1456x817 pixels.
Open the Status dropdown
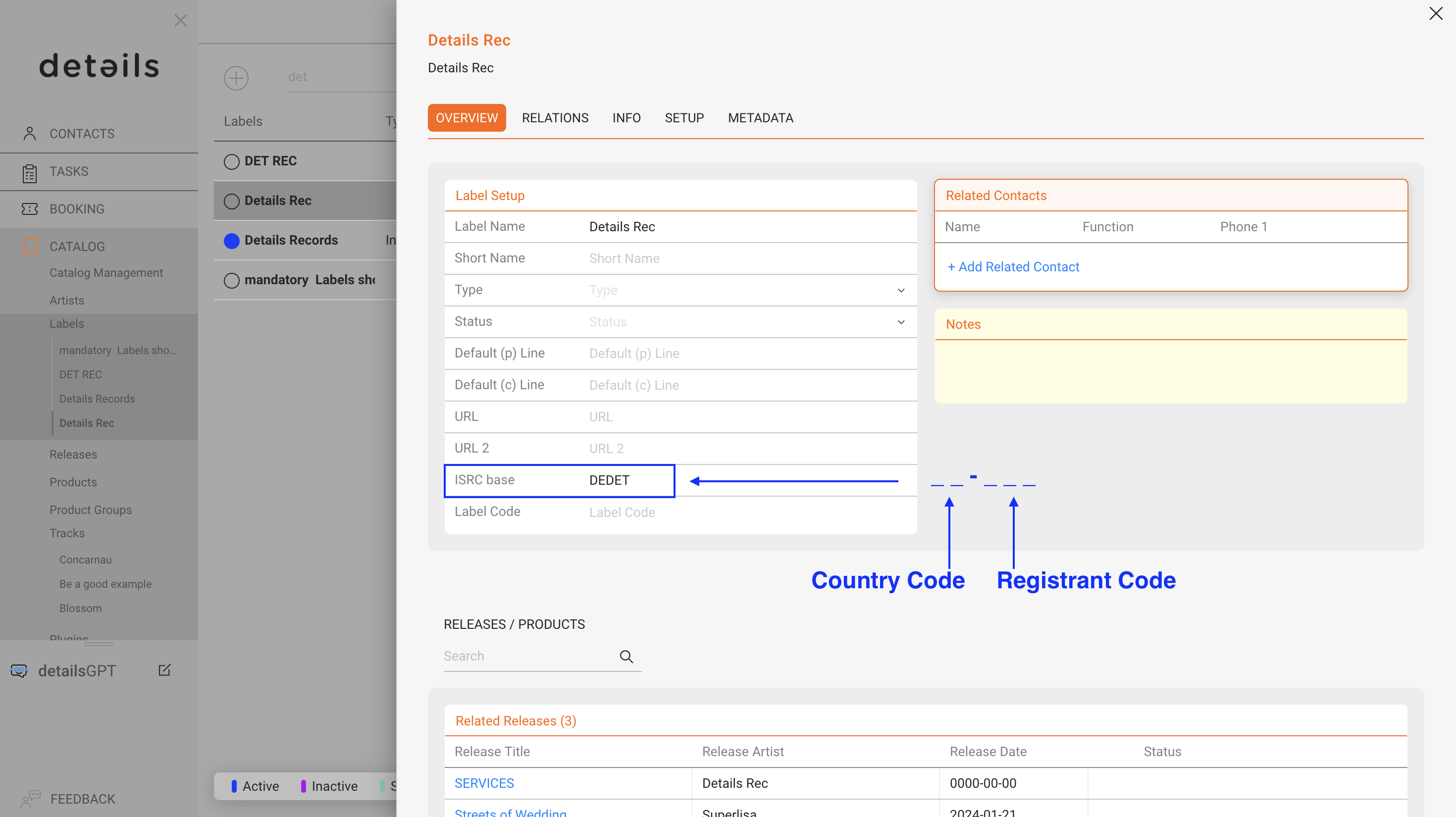pos(900,322)
